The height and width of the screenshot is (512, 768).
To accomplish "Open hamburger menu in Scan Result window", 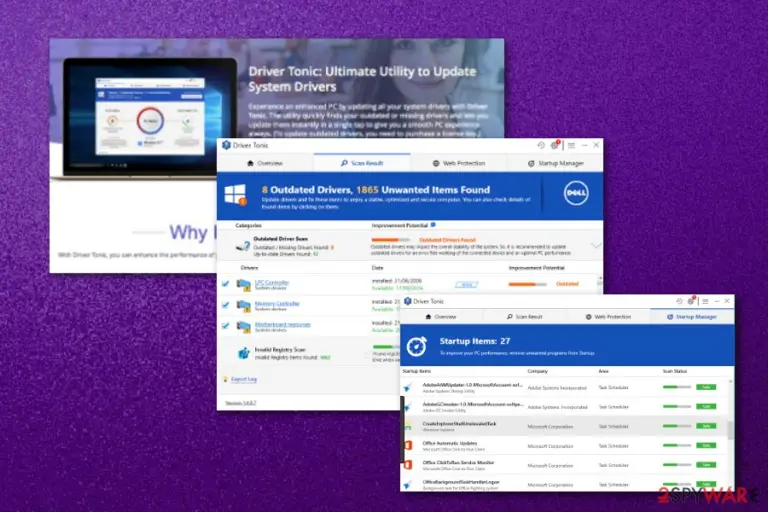I will point(571,146).
